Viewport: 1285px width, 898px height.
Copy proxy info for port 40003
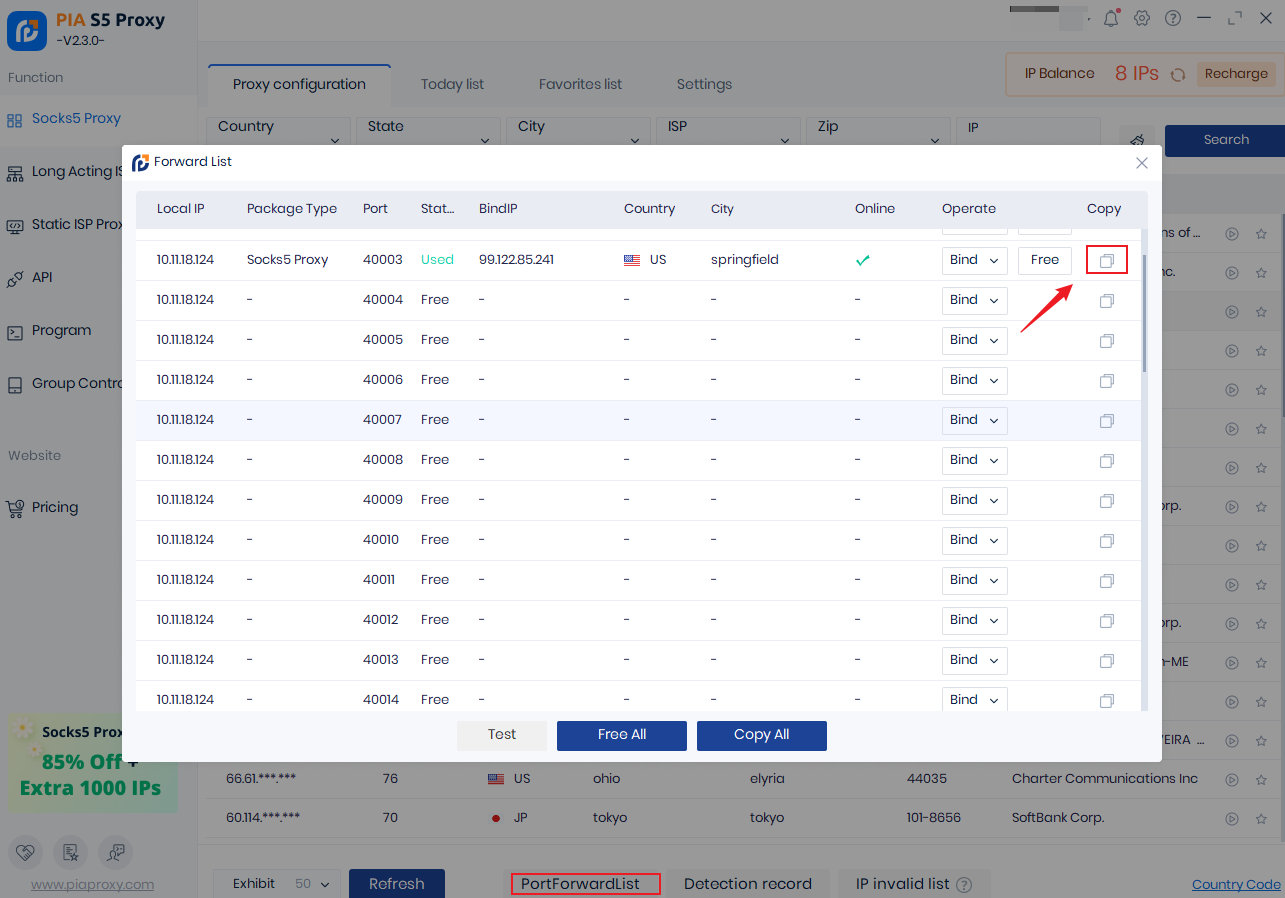(x=1106, y=260)
